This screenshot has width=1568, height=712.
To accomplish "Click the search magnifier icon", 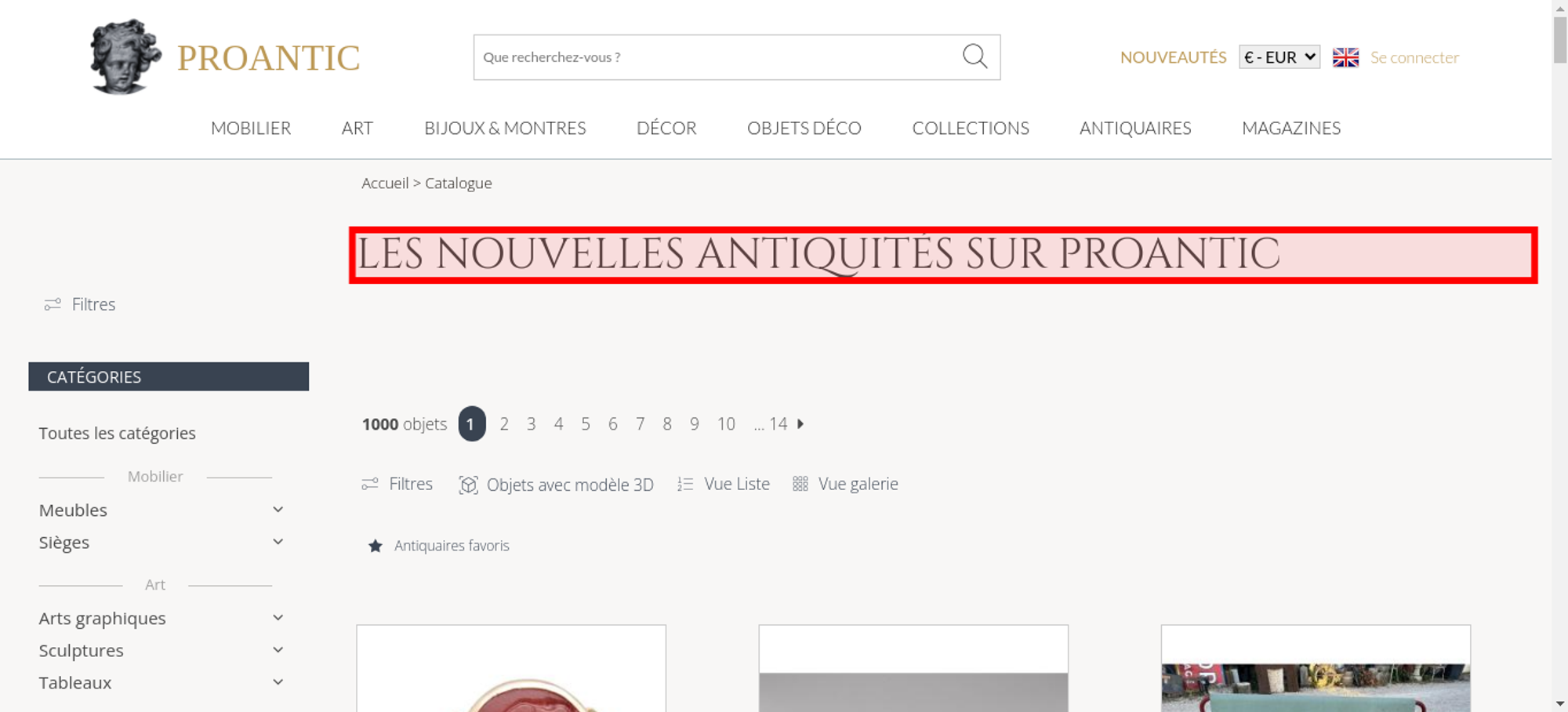I will coord(975,56).
